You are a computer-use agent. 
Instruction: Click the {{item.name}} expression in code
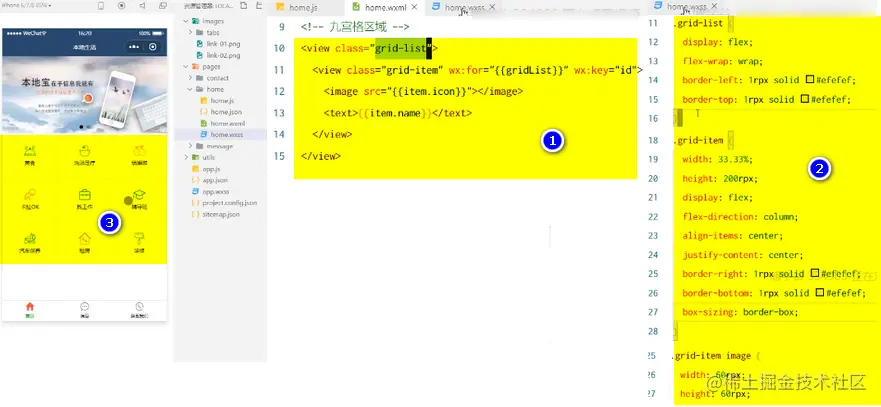pyautogui.click(x=395, y=113)
